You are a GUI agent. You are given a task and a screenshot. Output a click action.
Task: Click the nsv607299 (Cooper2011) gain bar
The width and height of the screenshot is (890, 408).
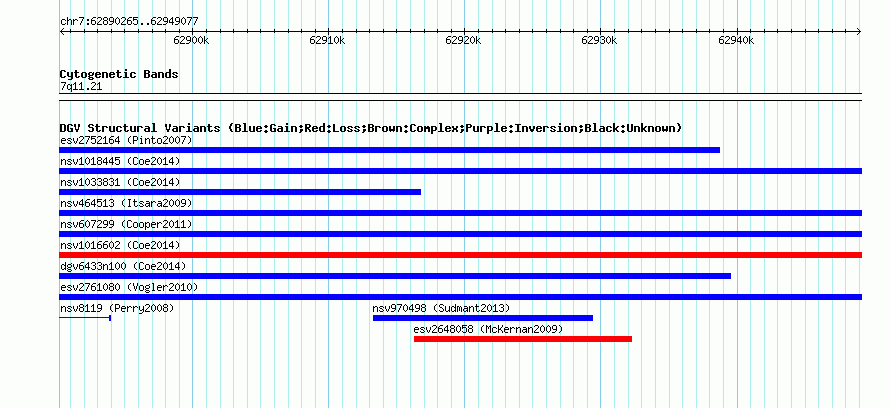(461, 234)
